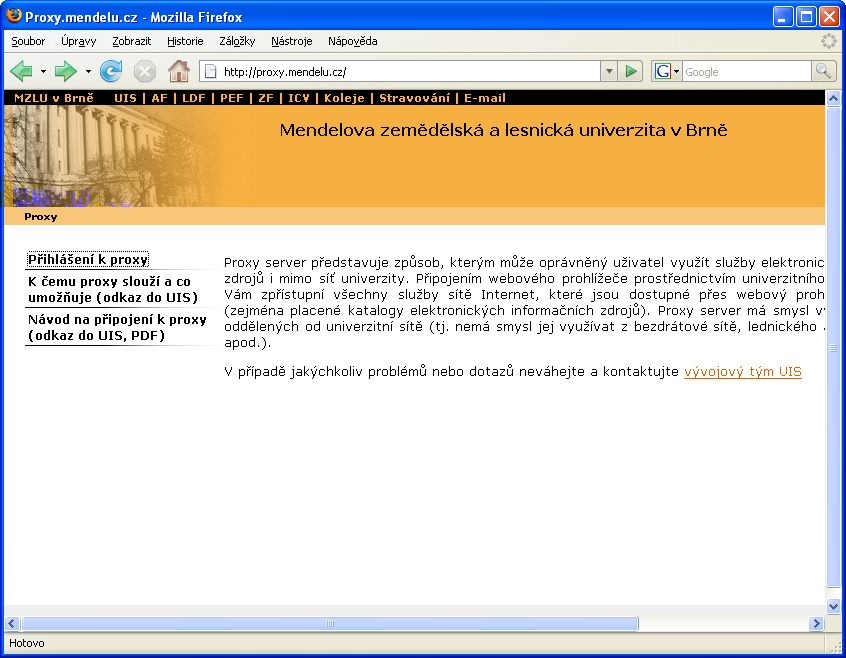Close the Firefox window
Viewport: 846px width, 658px height.
(x=829, y=17)
